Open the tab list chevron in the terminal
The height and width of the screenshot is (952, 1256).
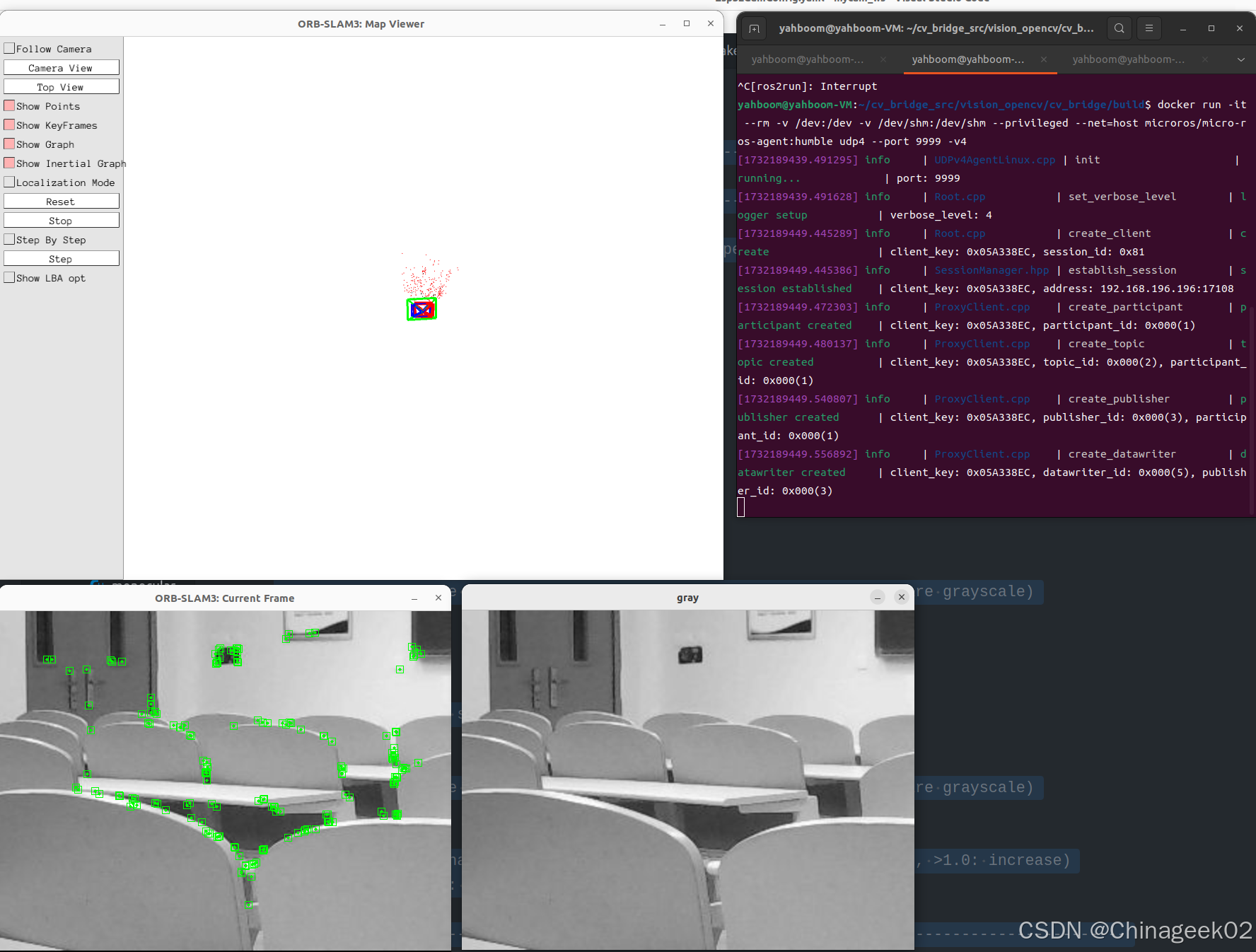point(1241,59)
